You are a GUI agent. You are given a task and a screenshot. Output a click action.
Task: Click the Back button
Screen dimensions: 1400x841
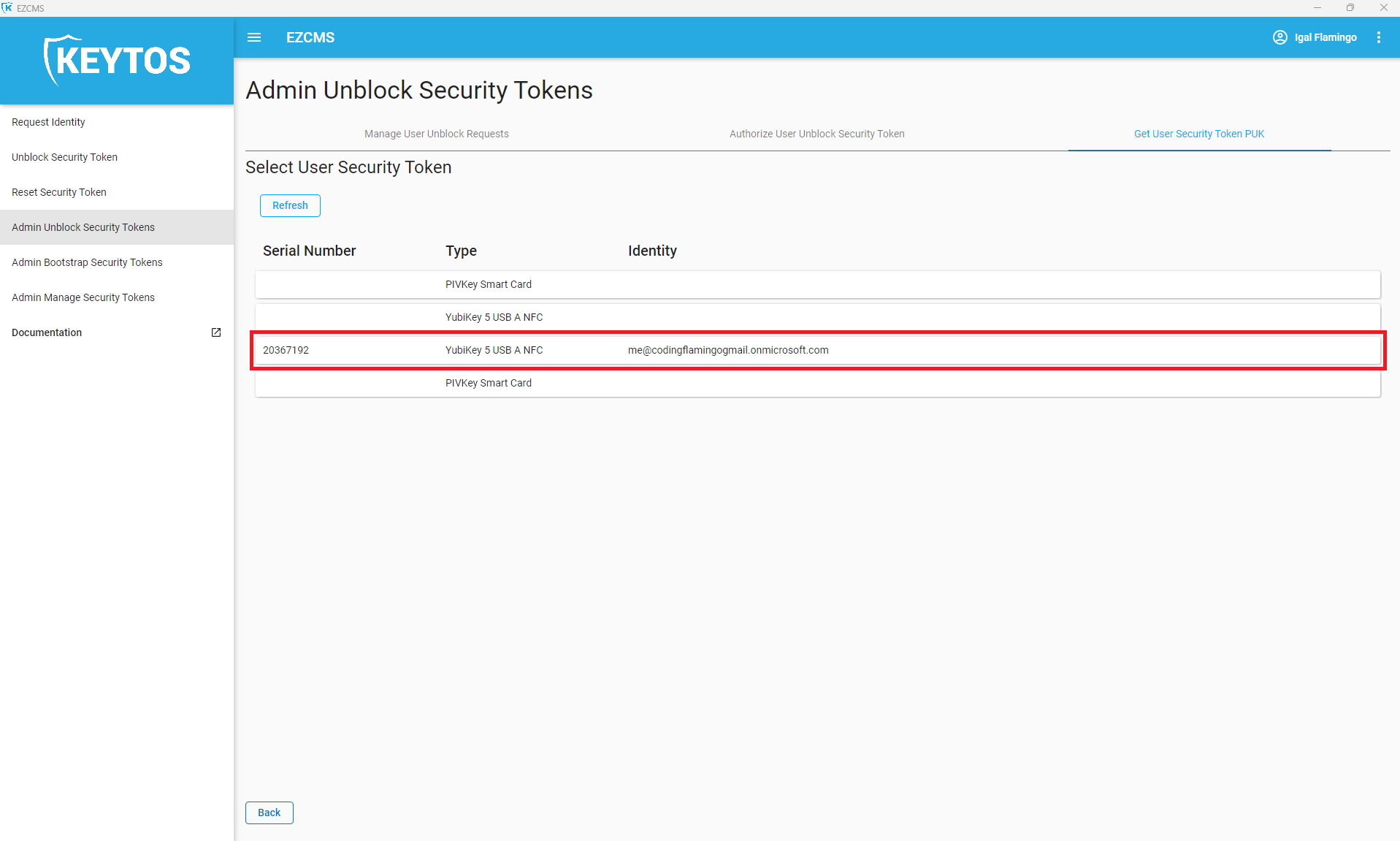(269, 813)
